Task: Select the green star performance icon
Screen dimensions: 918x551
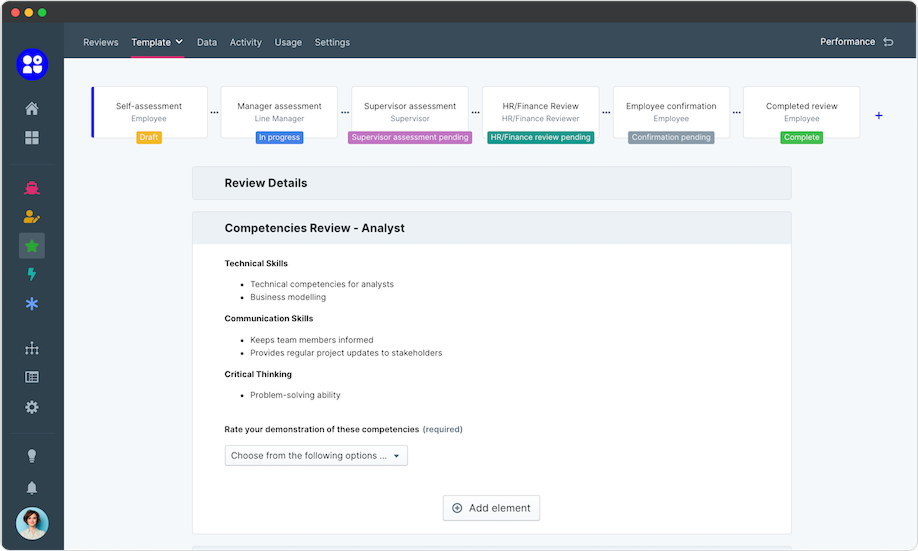Action: [32, 245]
